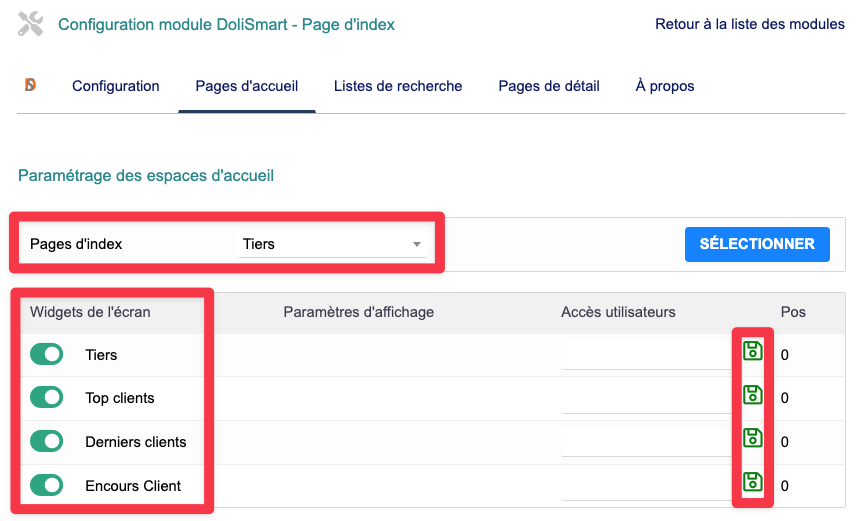Open the À propos tab
This screenshot has height=521, width=867.
pos(665,86)
